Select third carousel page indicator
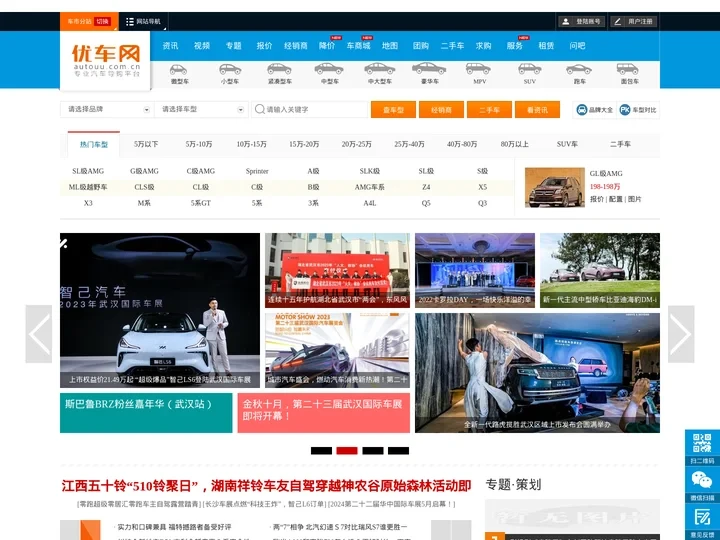 tap(373, 450)
